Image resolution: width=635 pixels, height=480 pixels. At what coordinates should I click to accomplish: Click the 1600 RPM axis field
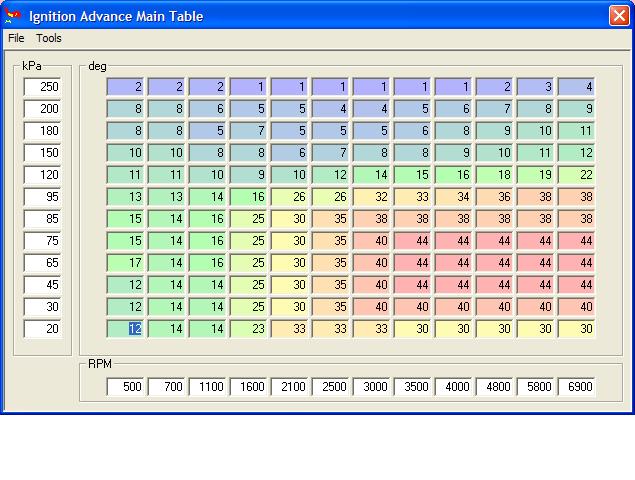[x=249, y=386]
